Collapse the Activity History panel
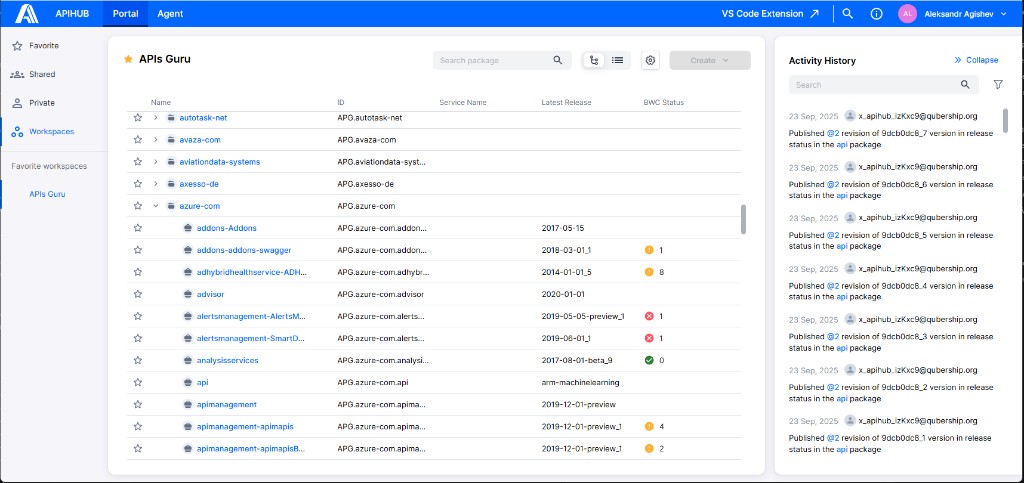 976,60
